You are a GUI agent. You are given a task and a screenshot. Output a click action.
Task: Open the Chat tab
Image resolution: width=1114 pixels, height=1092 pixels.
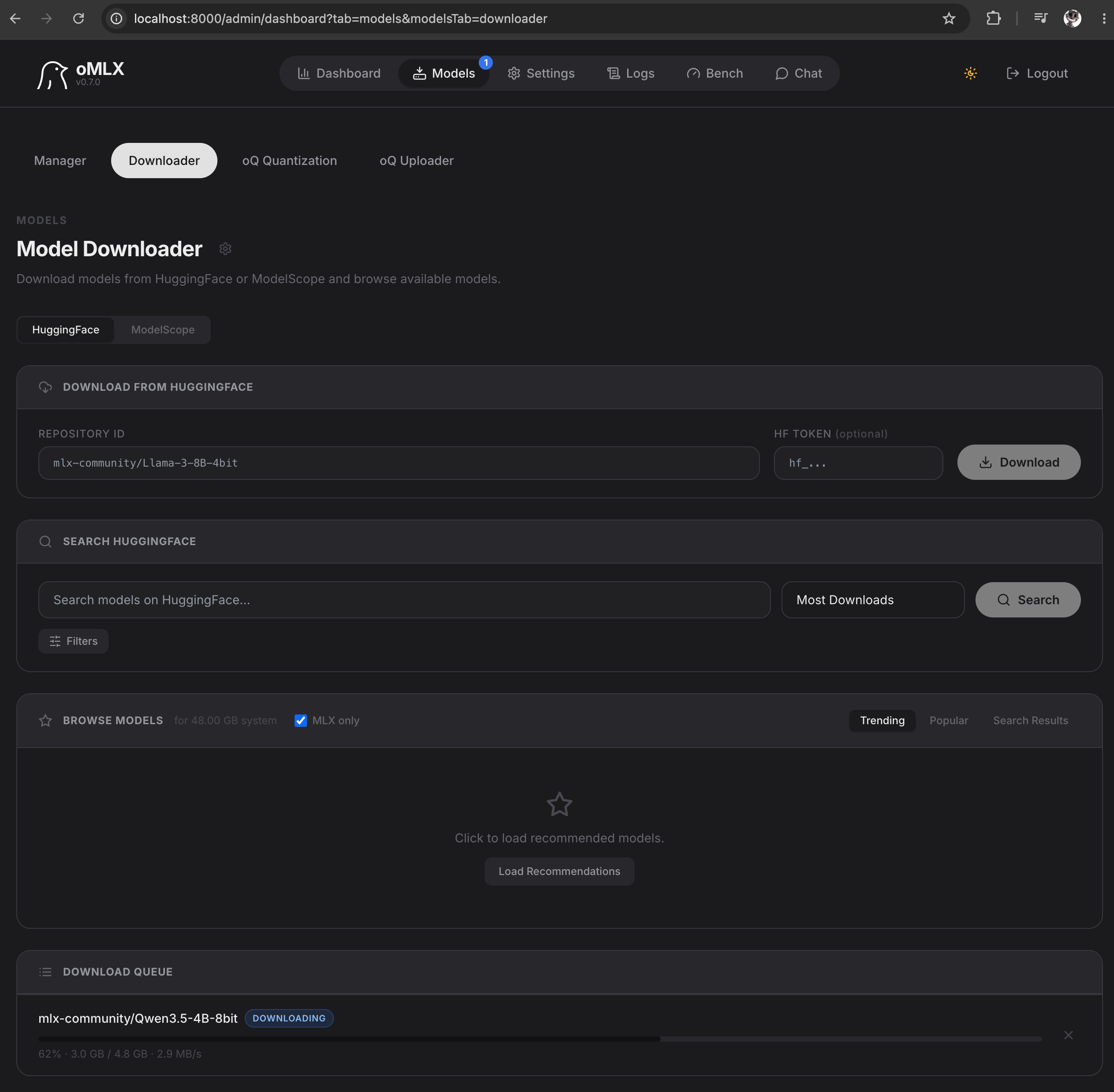[799, 73]
